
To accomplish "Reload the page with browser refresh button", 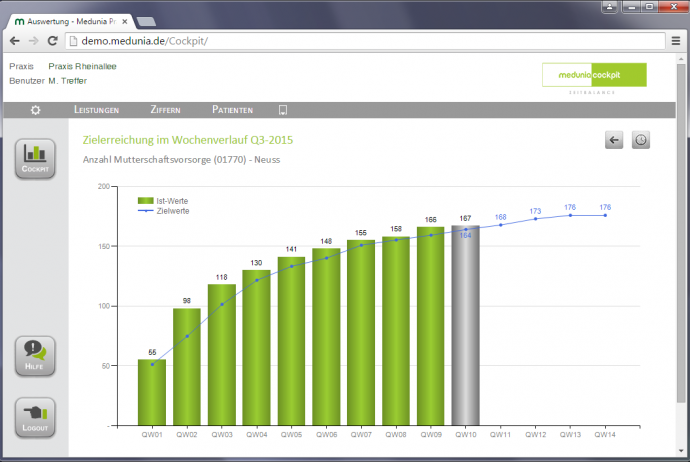I will [52, 40].
